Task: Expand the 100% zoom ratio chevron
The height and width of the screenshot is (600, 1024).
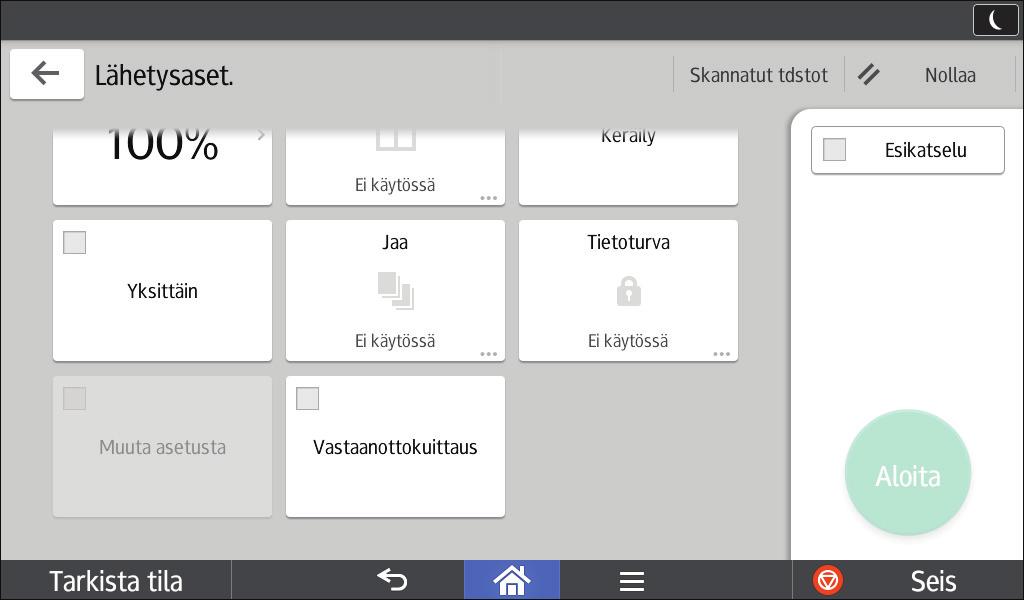Action: click(x=261, y=135)
